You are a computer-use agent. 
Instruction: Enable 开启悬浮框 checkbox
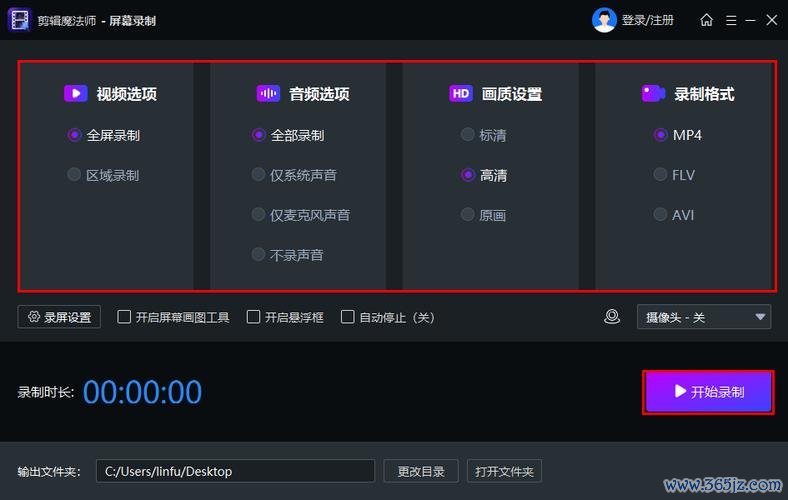253,317
